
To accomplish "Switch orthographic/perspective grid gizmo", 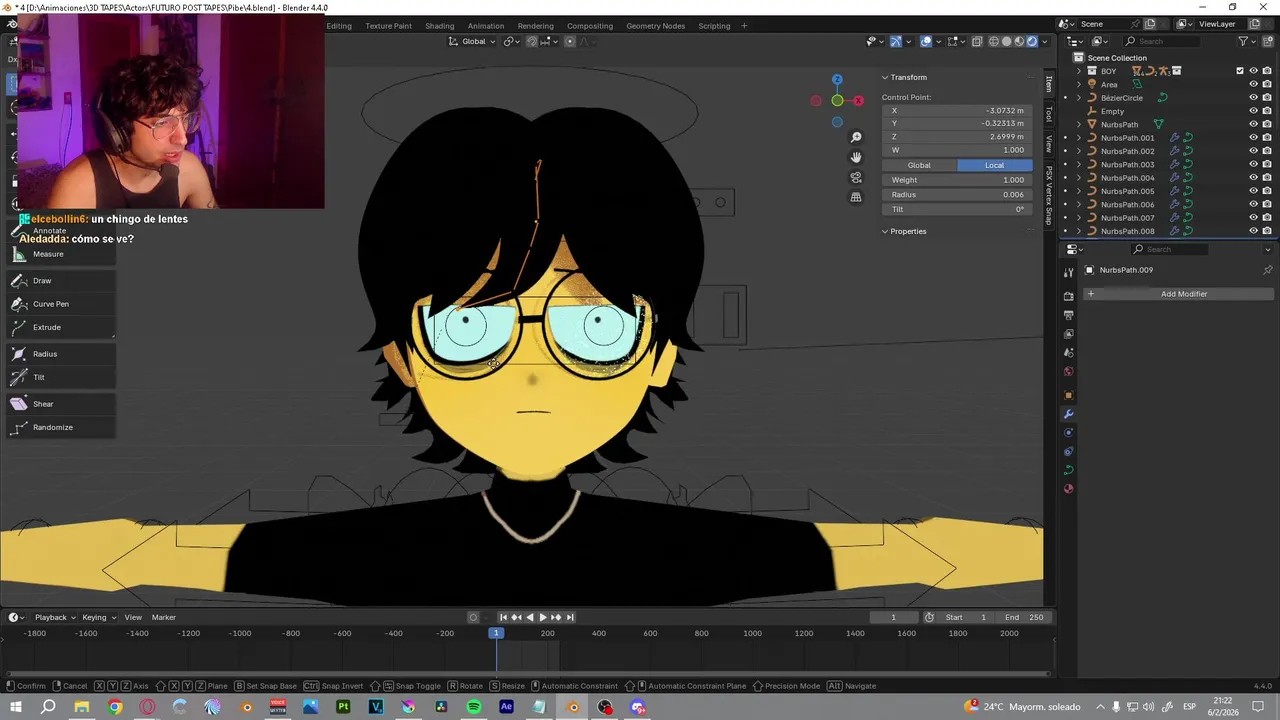I will [x=856, y=197].
